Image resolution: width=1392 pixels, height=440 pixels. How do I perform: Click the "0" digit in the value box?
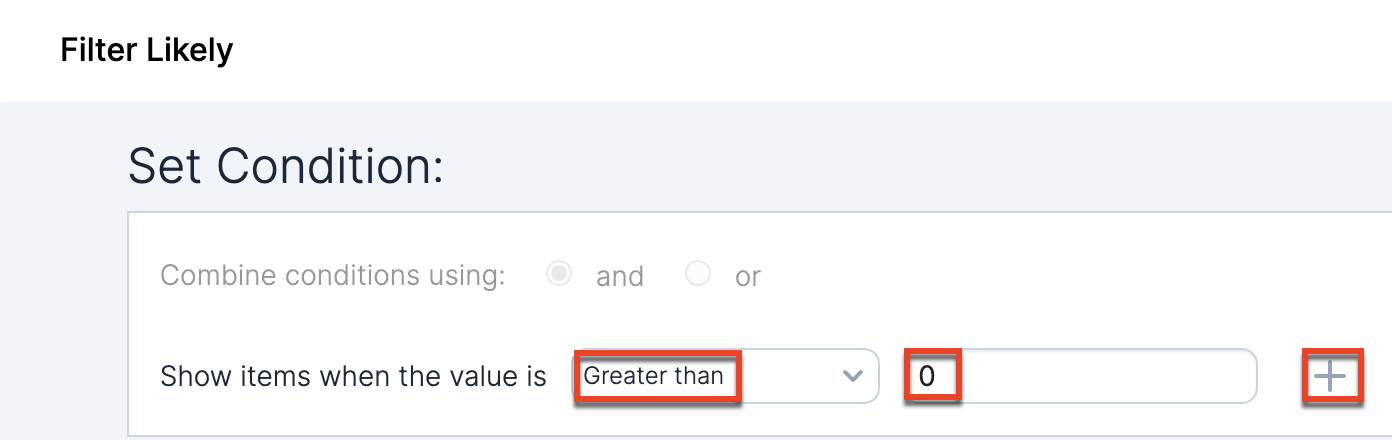[x=926, y=376]
